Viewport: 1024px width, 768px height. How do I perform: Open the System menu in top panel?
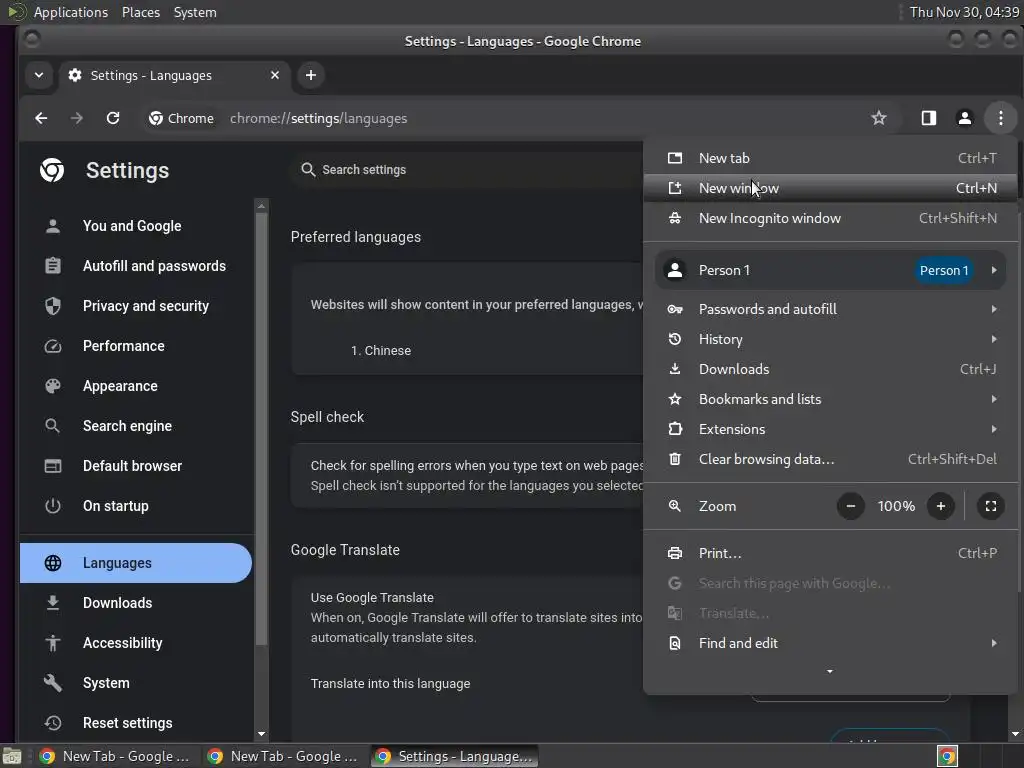195,12
